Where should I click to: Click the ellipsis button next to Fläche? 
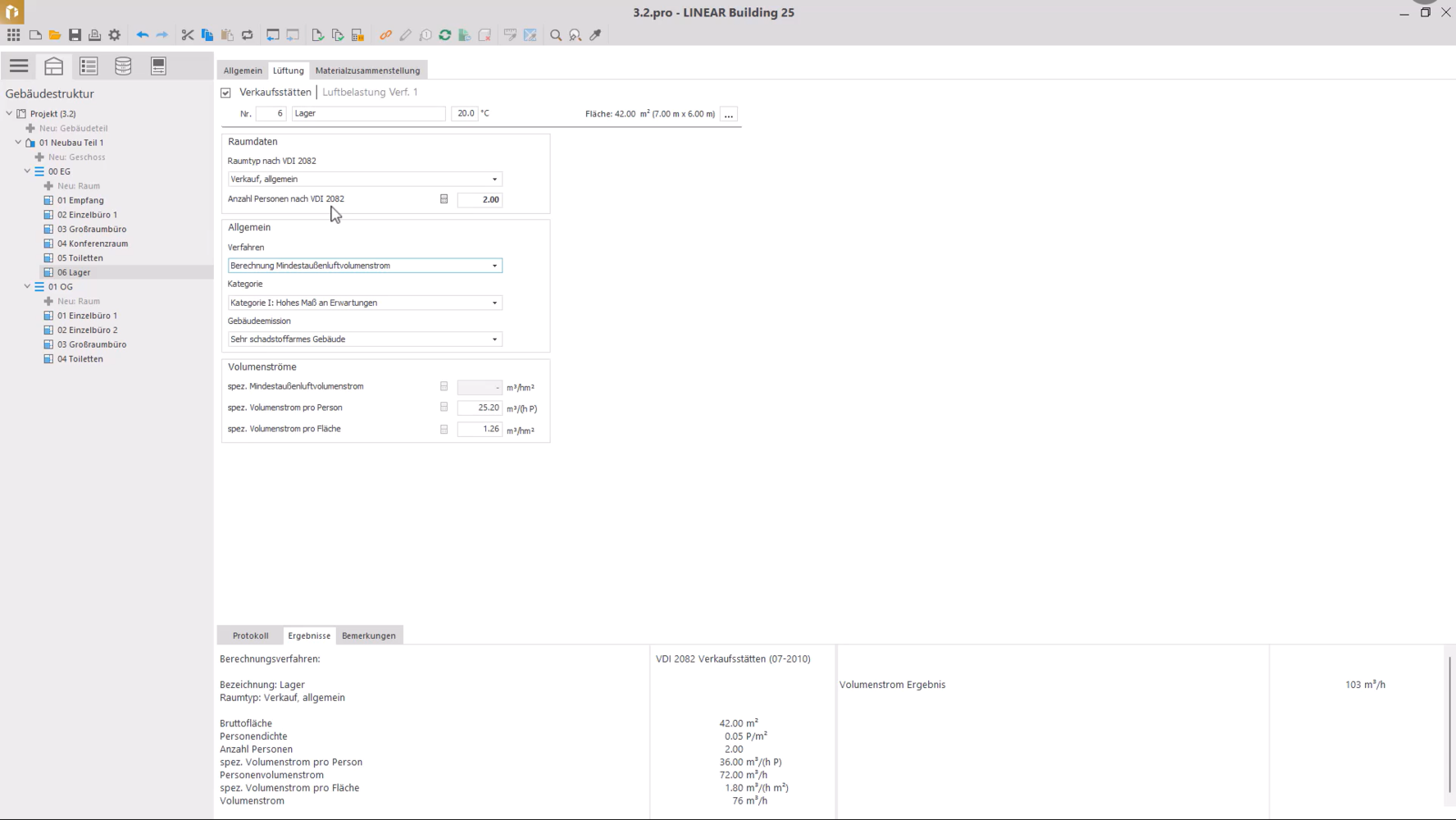(728, 115)
